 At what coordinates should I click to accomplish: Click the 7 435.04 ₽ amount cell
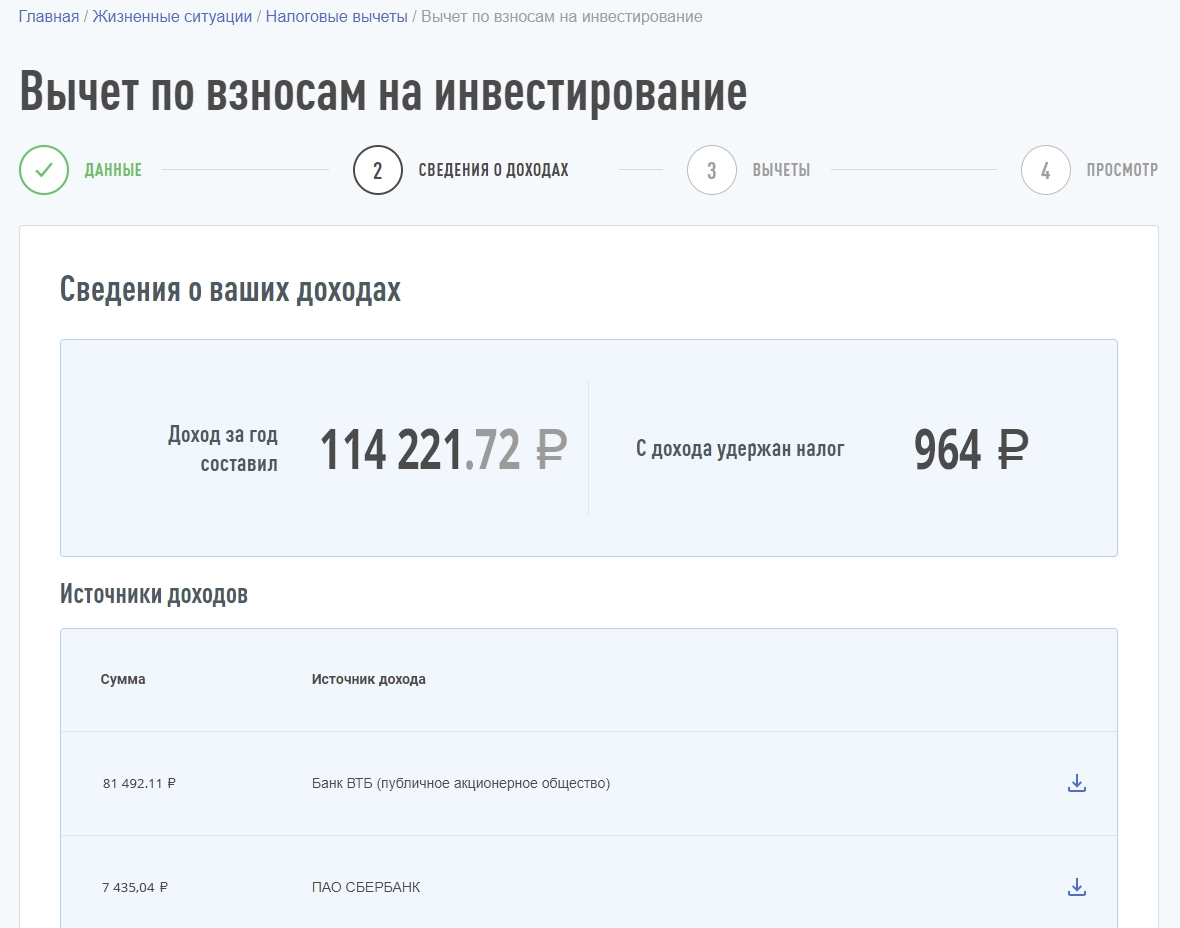click(x=135, y=887)
